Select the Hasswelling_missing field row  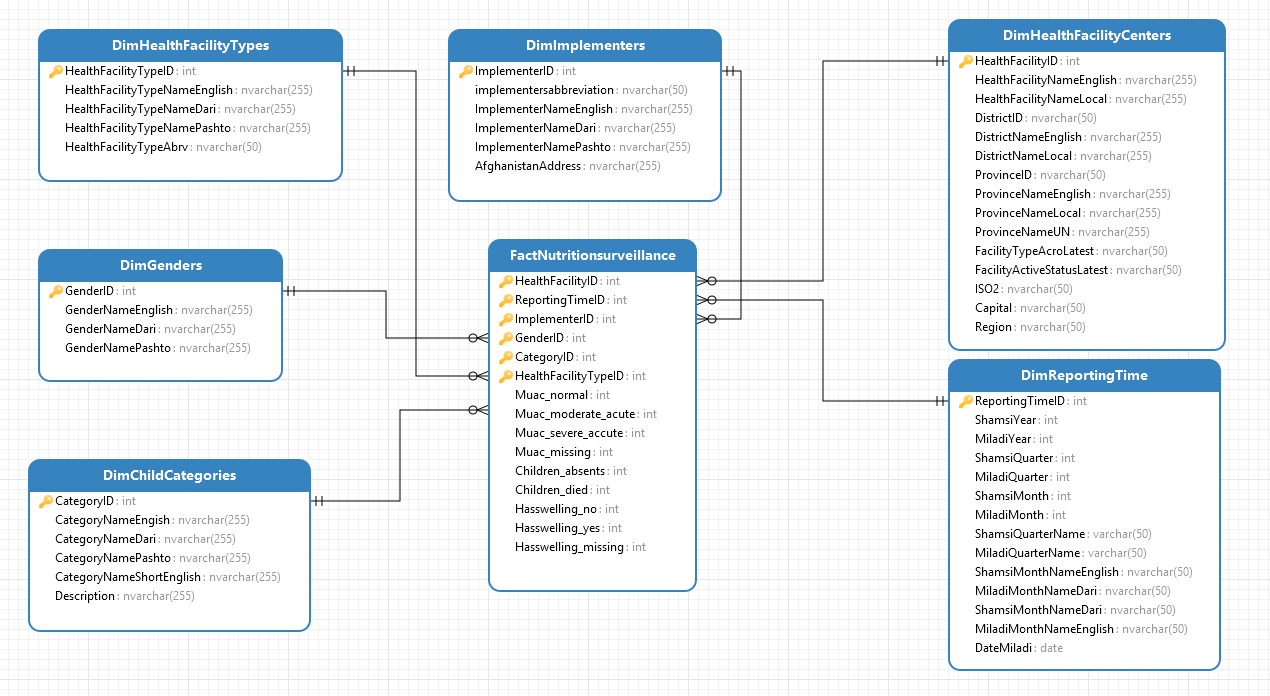pos(569,548)
